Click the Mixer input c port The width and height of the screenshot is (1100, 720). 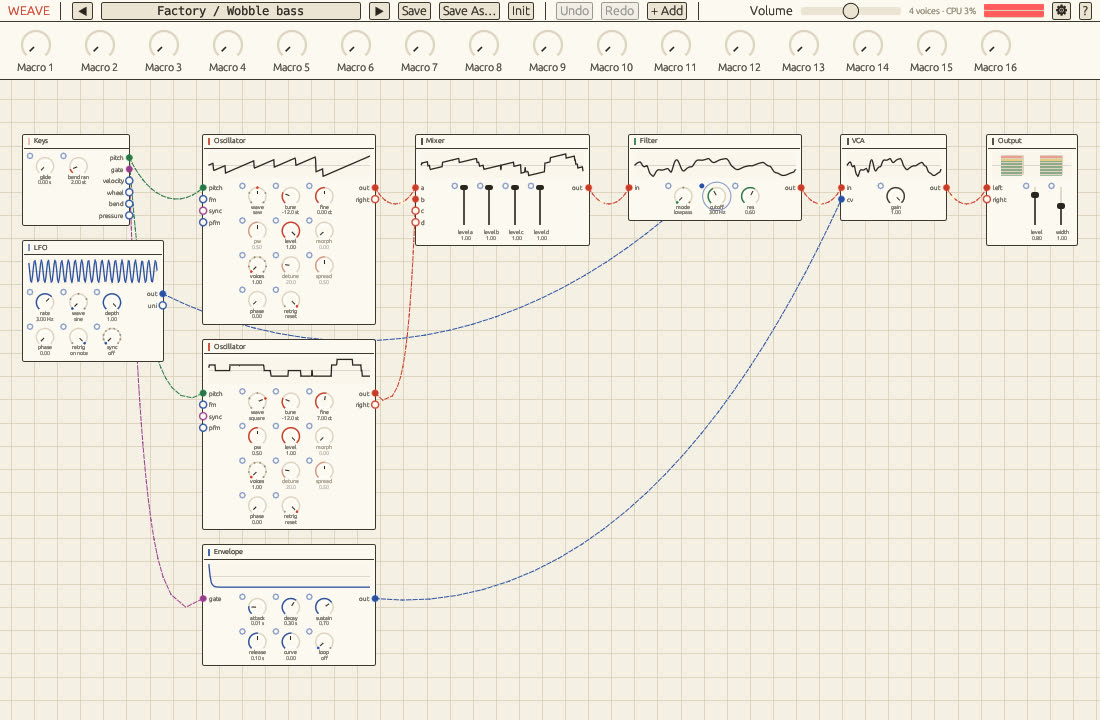(x=415, y=211)
